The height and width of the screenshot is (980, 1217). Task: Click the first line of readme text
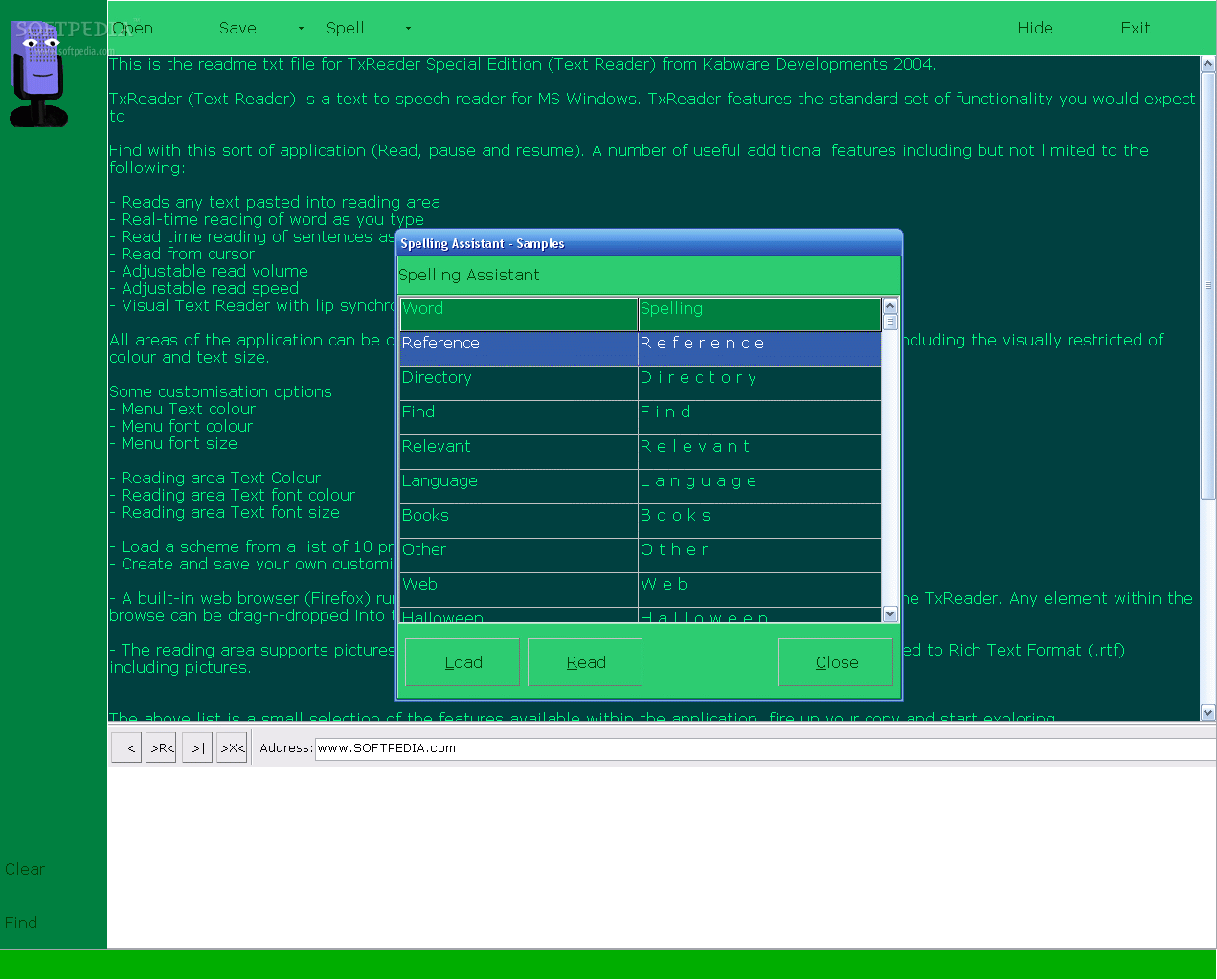coord(522,64)
